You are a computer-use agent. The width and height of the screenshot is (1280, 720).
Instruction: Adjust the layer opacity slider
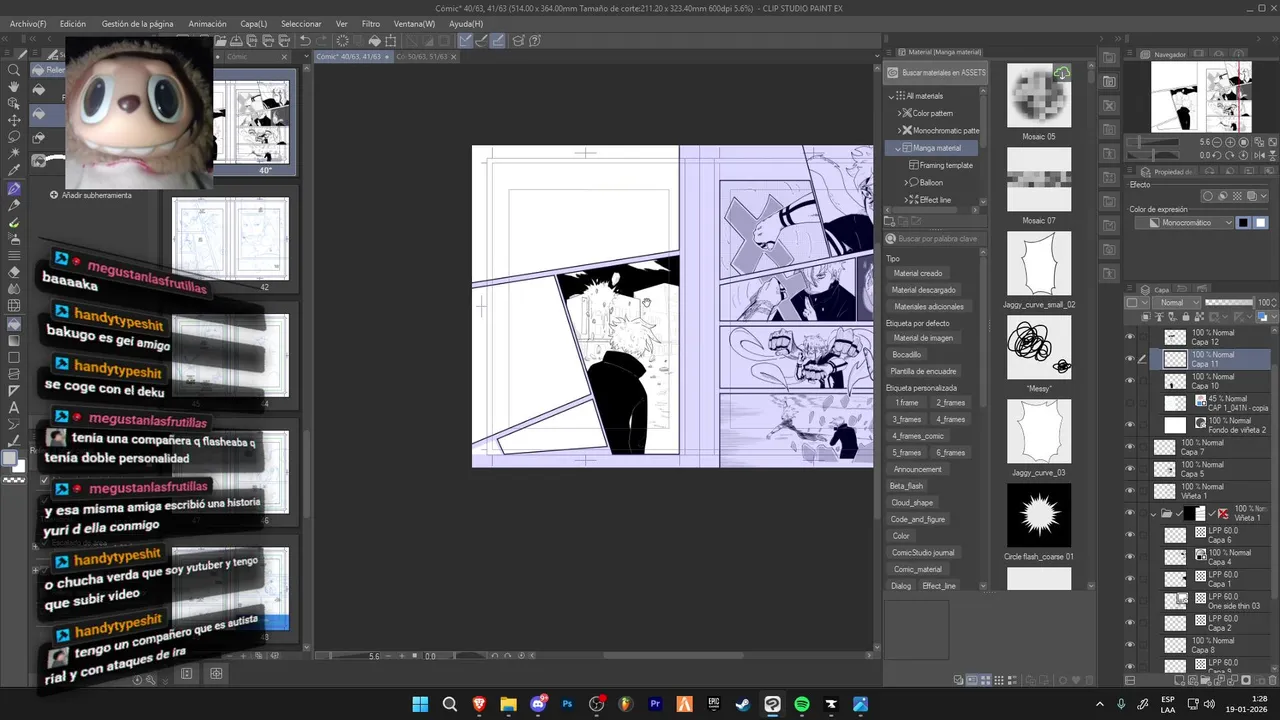(1230, 302)
